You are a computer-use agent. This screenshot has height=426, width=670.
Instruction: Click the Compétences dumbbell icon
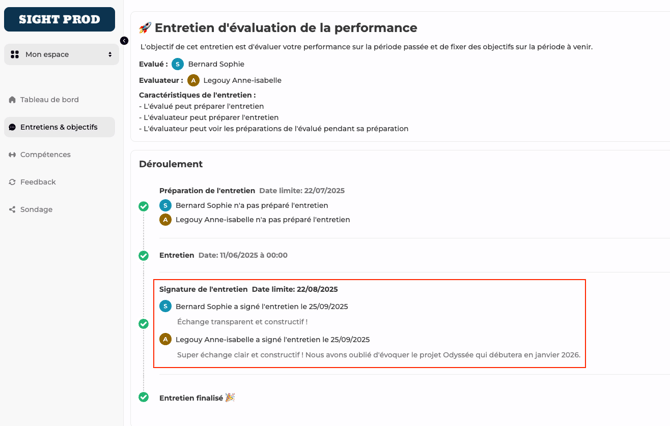[12, 155]
